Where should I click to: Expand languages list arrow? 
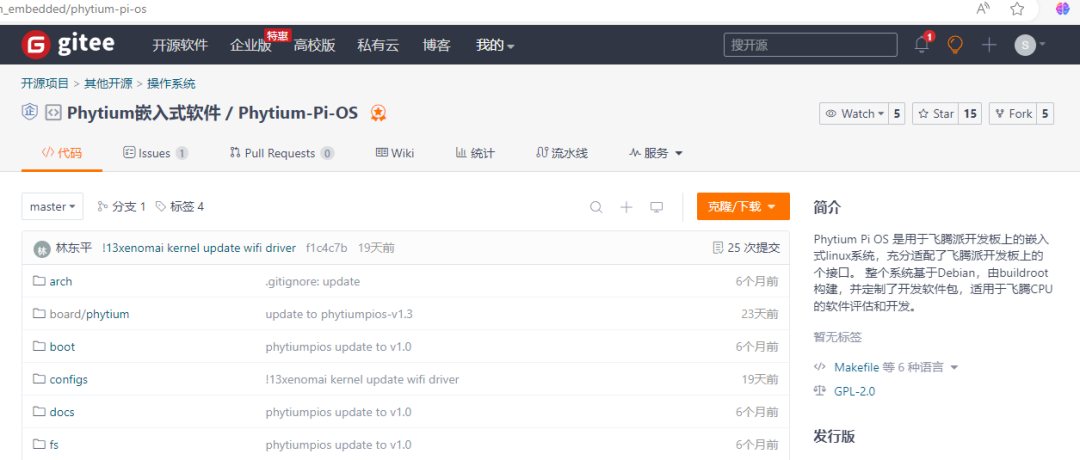[x=954, y=368]
